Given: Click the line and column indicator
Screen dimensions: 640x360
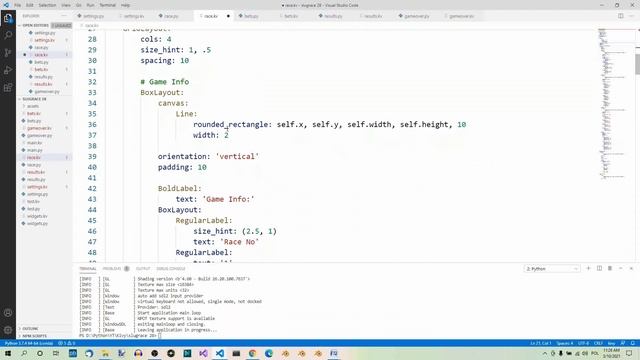Looking at the screenshot, I should point(541,343).
